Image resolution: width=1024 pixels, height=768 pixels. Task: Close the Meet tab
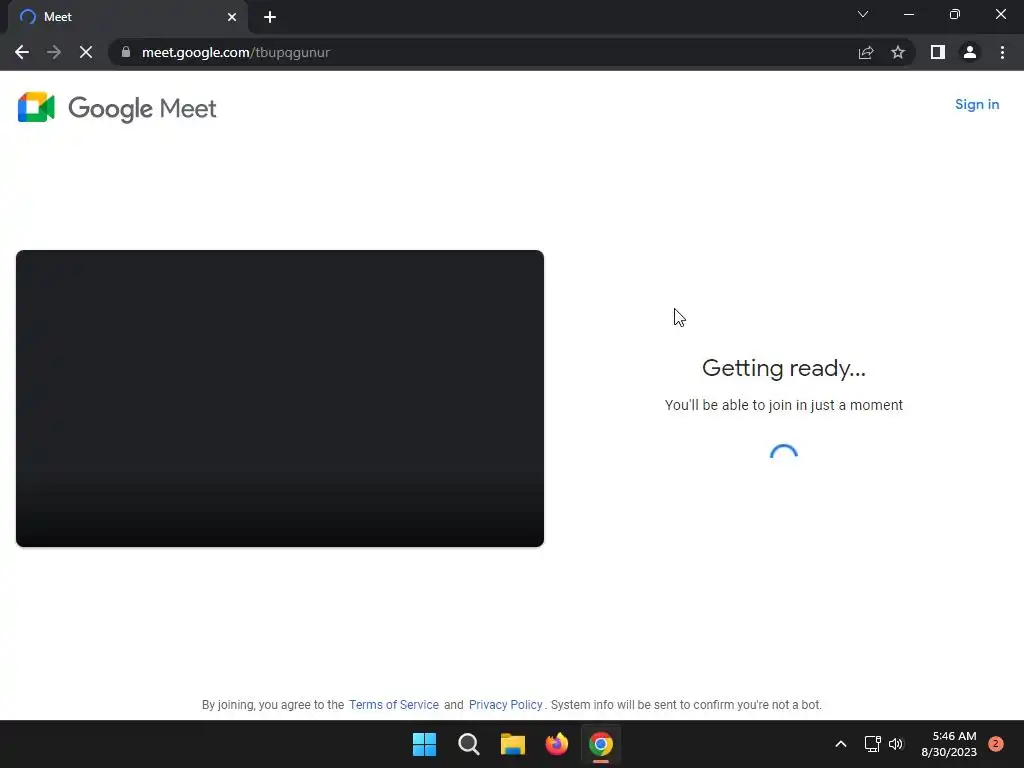(232, 17)
